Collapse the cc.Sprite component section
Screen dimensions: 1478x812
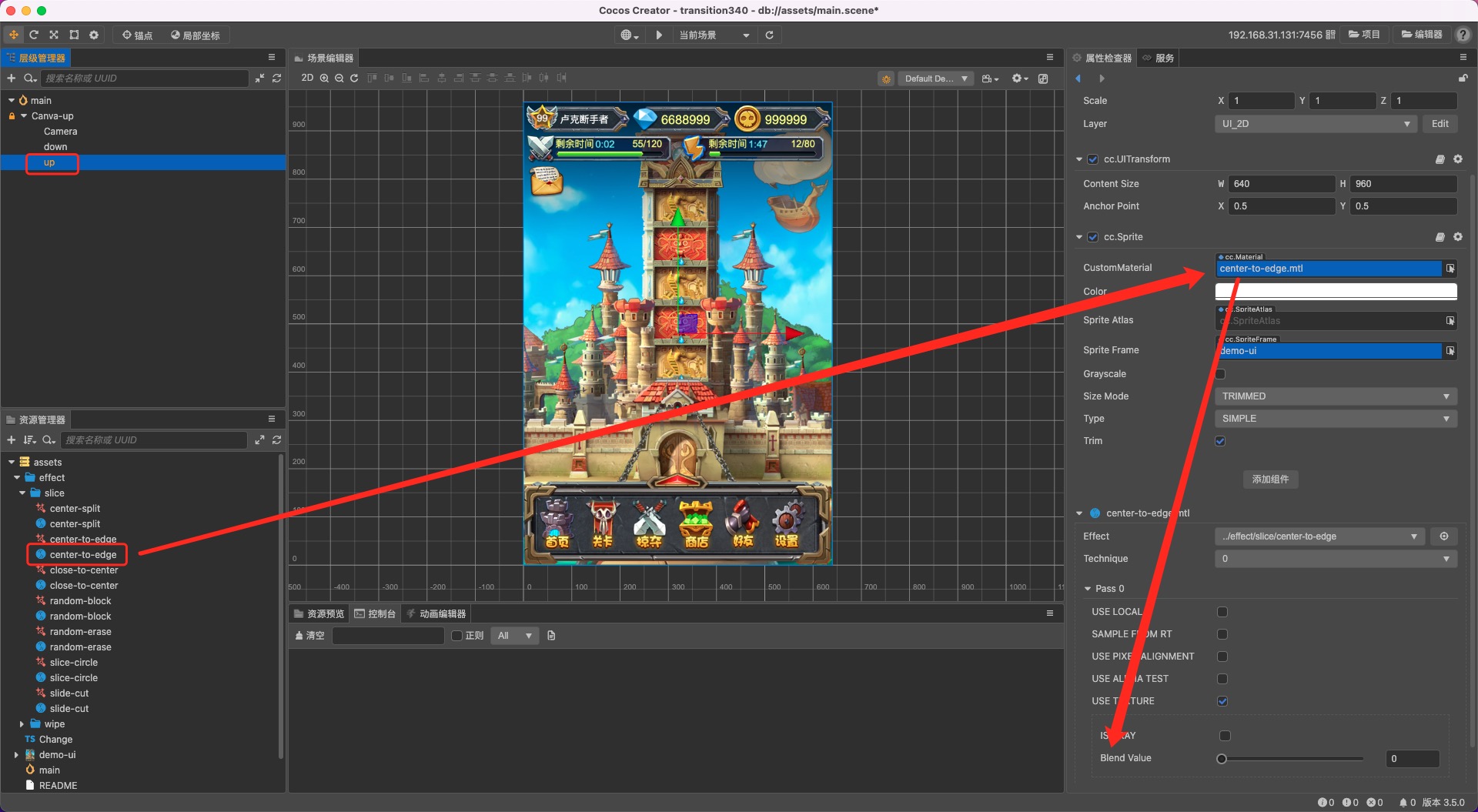[x=1079, y=237]
